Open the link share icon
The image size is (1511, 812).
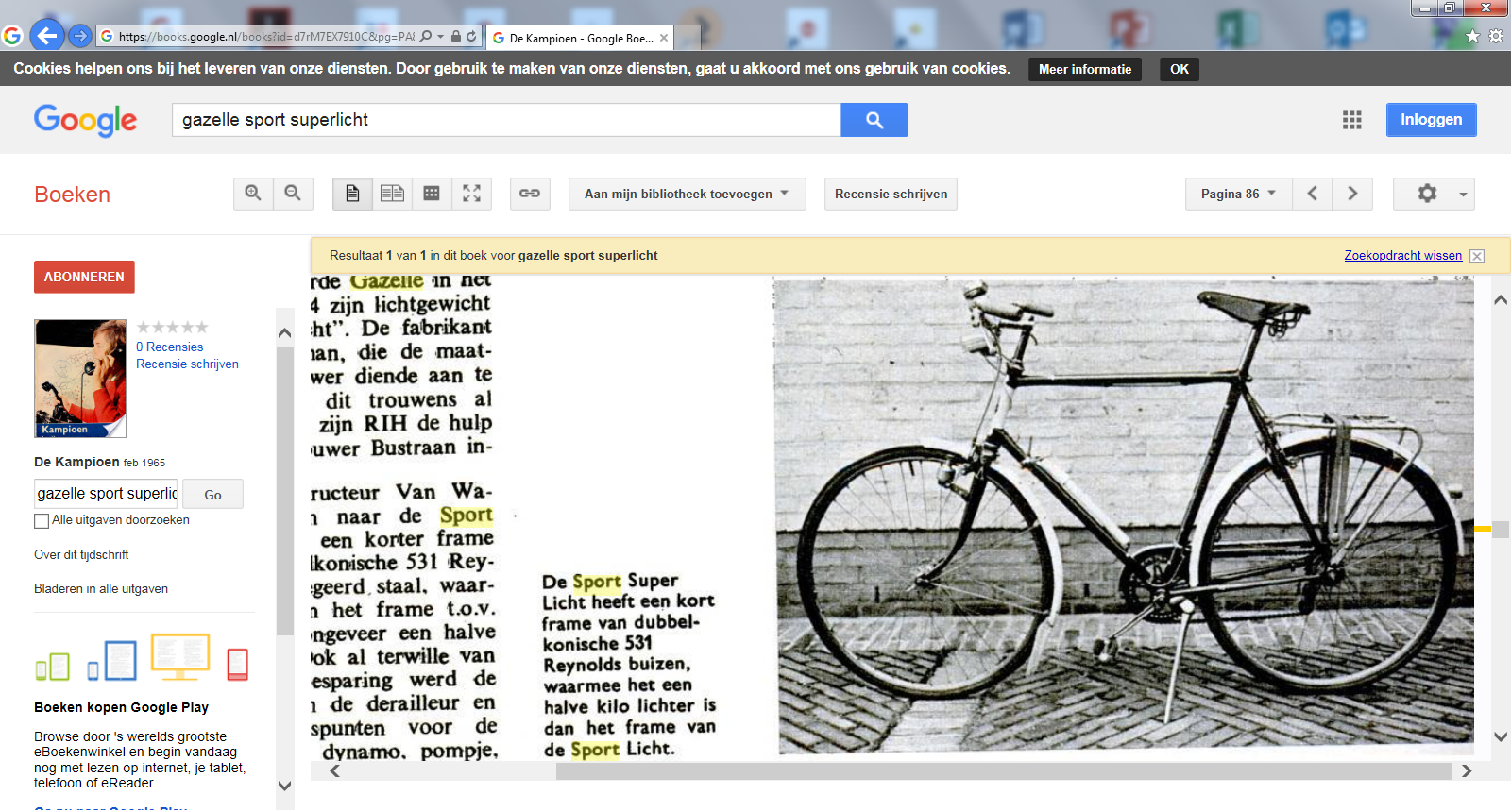click(x=530, y=194)
